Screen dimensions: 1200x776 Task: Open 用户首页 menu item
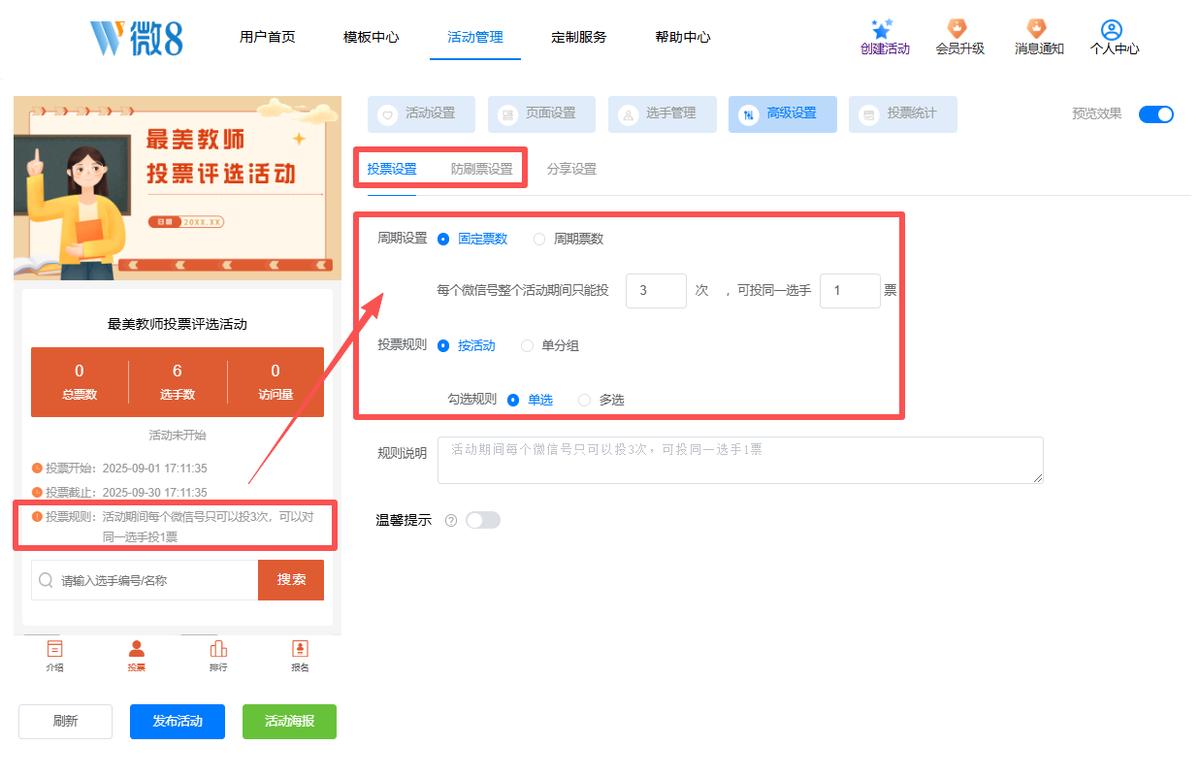tap(267, 37)
